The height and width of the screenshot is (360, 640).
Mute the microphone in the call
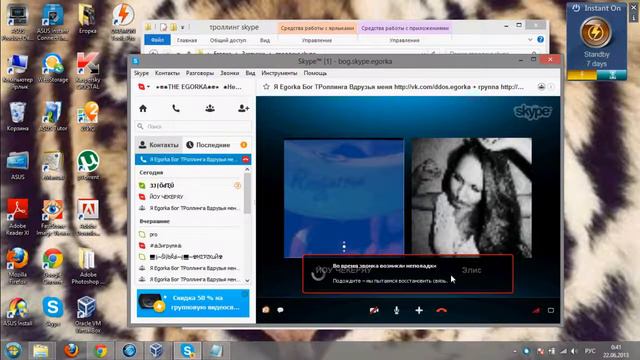[x=396, y=310]
